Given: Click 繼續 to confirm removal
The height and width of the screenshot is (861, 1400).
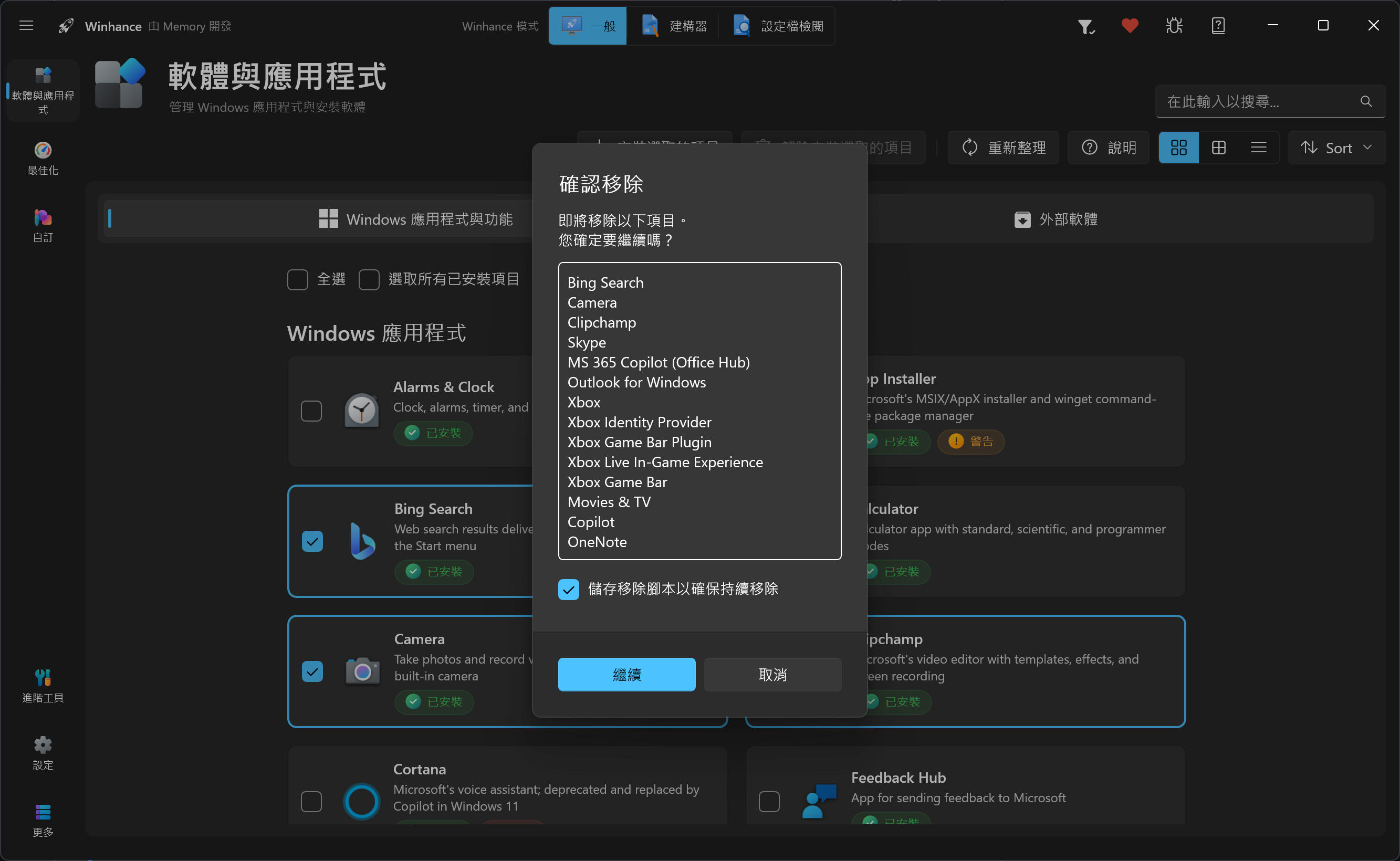Looking at the screenshot, I should pyautogui.click(x=626, y=675).
